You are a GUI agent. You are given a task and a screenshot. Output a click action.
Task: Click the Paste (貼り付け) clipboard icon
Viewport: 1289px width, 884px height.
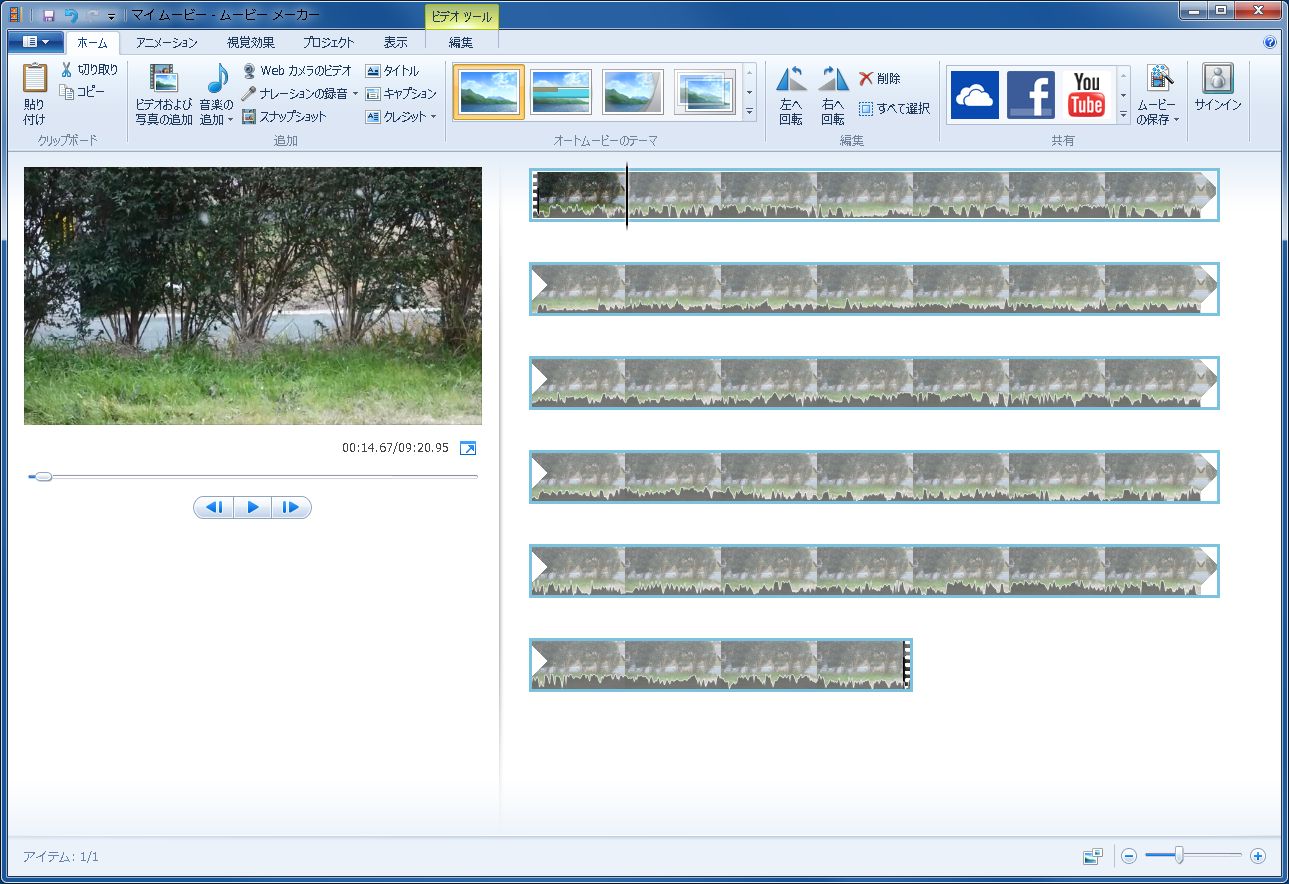tap(35, 80)
